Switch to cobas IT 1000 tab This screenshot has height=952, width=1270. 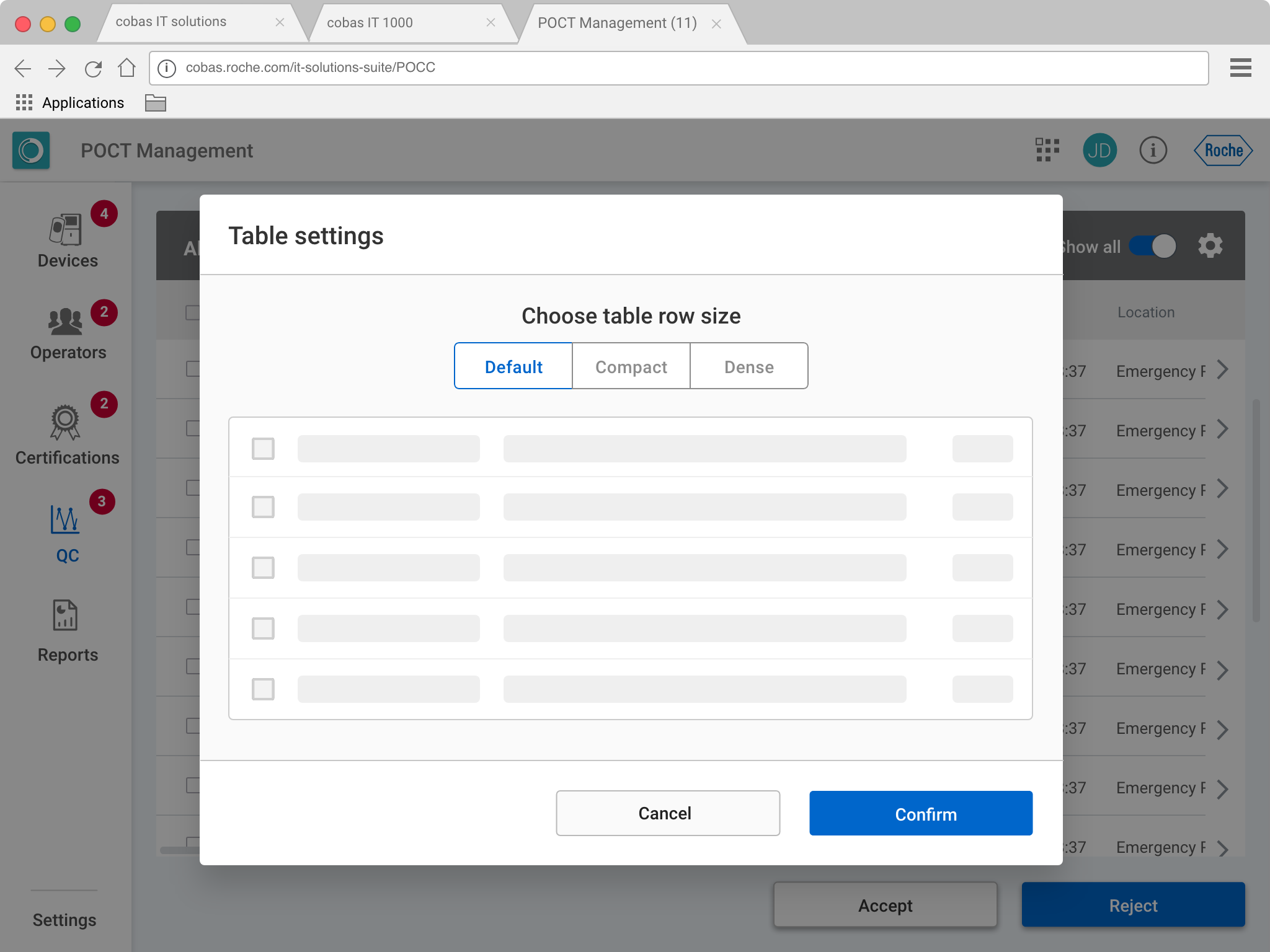pyautogui.click(x=370, y=23)
